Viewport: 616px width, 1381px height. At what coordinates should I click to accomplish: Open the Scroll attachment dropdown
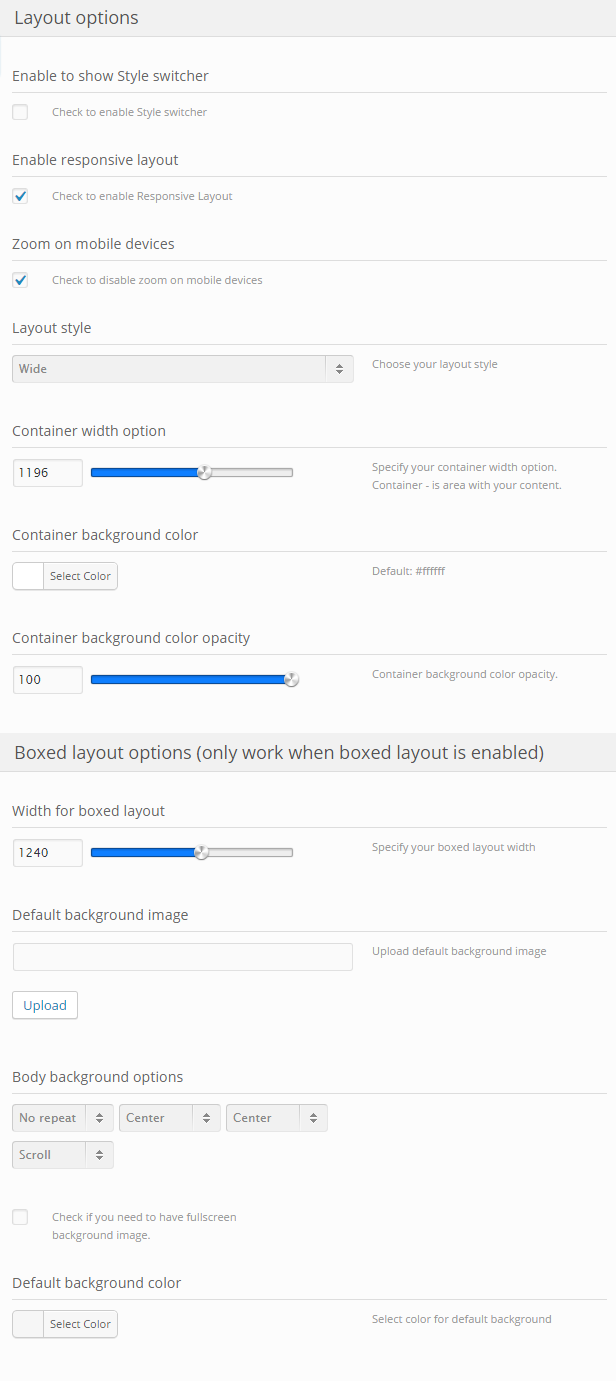(x=63, y=1155)
